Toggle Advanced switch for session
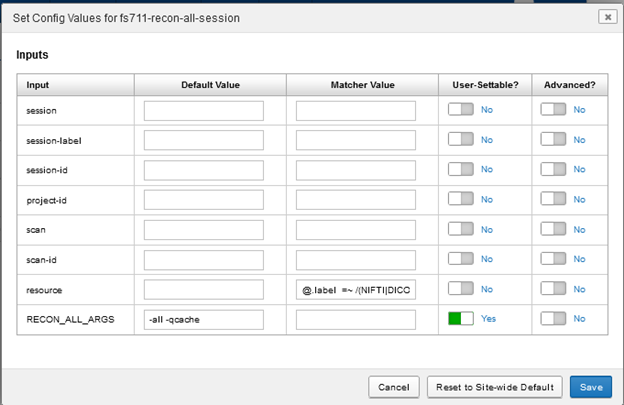This screenshot has width=624, height=405. click(552, 110)
